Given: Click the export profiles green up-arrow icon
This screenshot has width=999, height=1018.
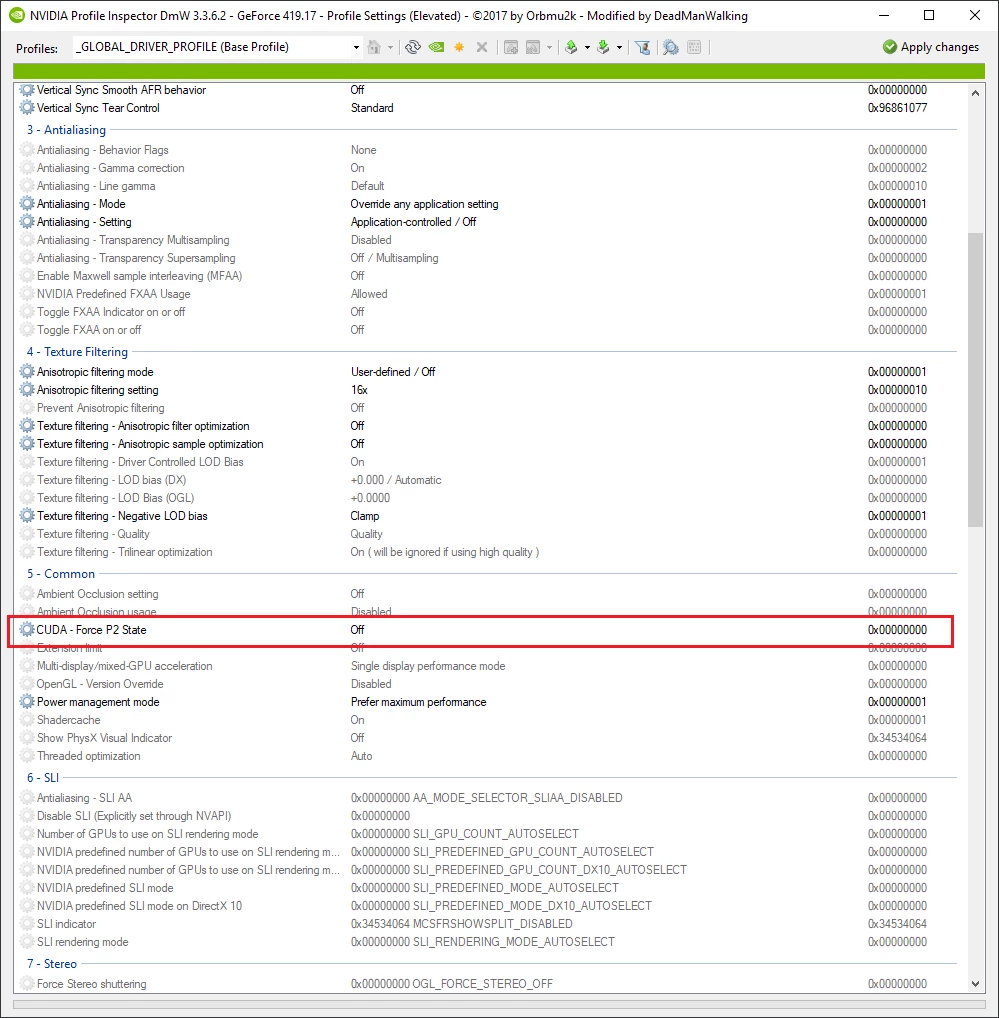Looking at the screenshot, I should 571,47.
